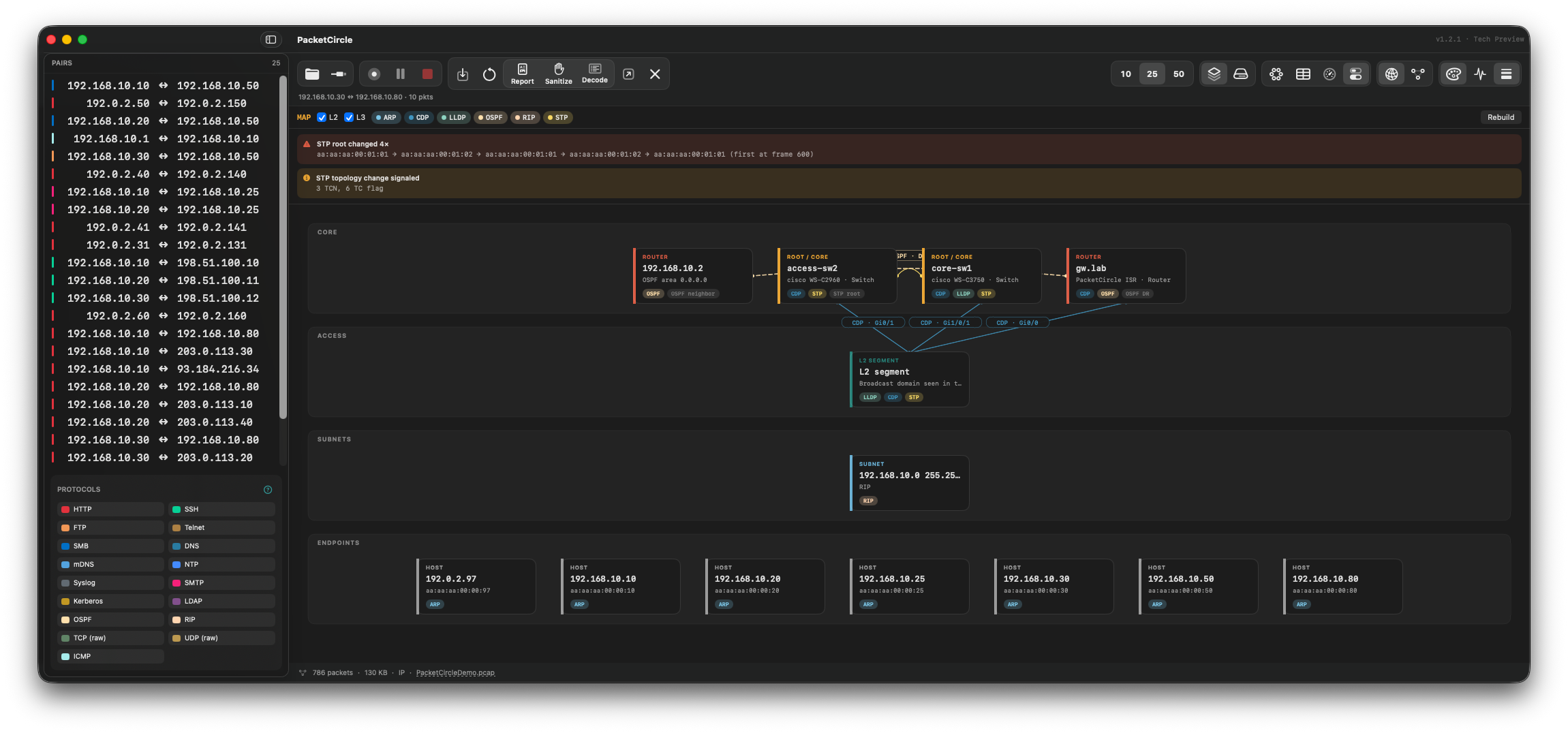Toggle the sidebar panel icon
Screen dimensions: 1568x733
click(271, 40)
